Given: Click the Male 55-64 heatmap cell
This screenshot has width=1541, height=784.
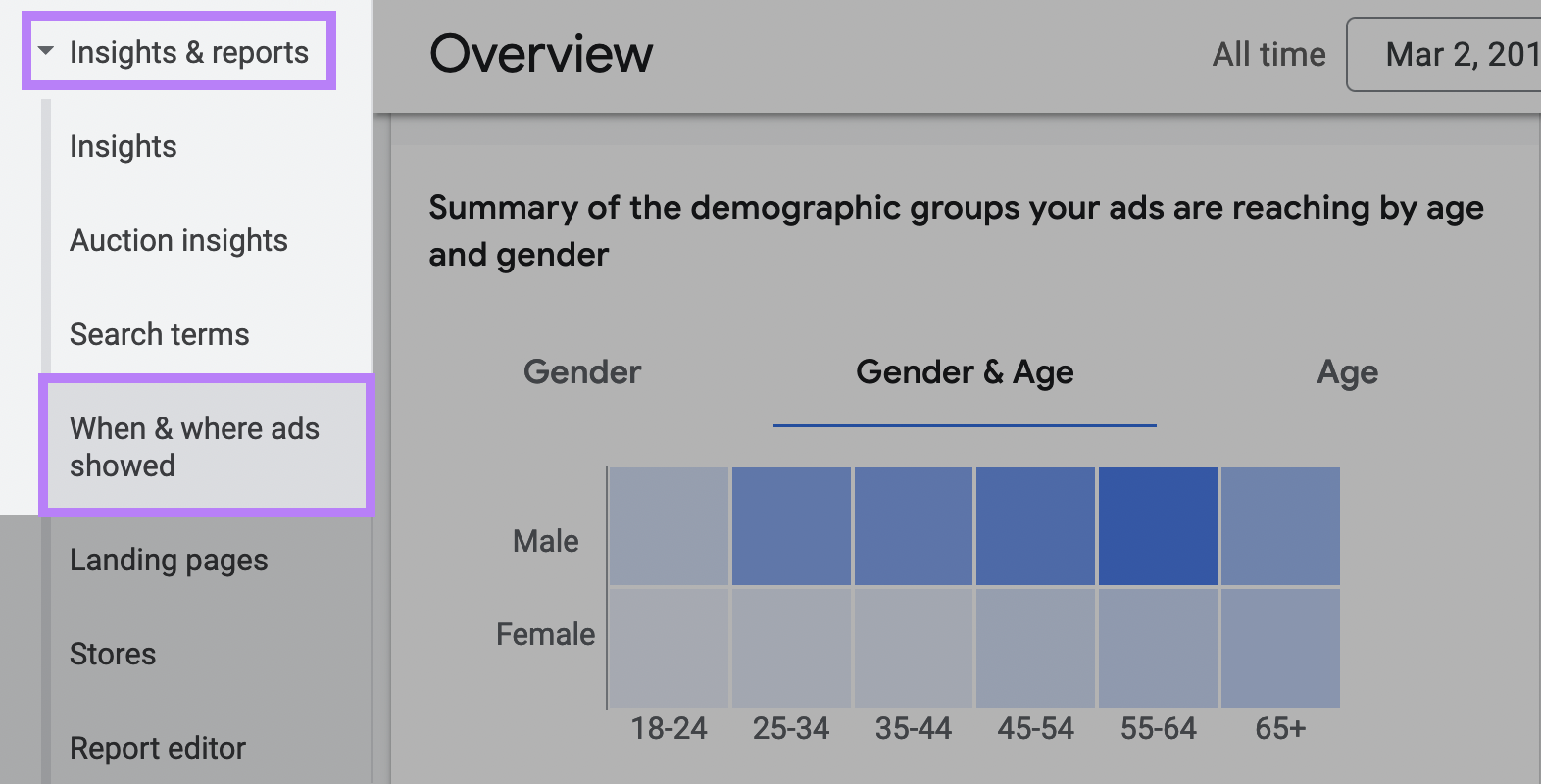Looking at the screenshot, I should coord(1158,526).
